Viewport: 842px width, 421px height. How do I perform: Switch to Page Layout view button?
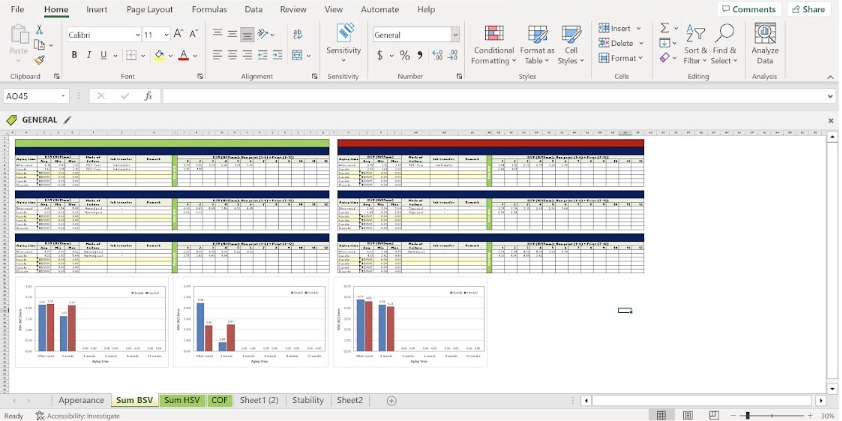687,415
